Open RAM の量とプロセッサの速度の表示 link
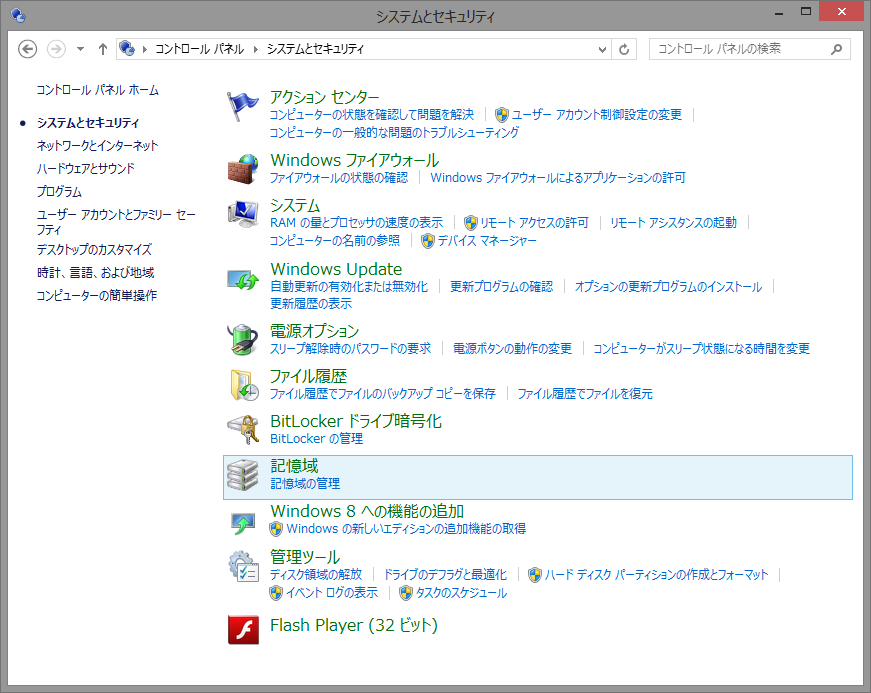The image size is (871, 693). (x=357, y=223)
